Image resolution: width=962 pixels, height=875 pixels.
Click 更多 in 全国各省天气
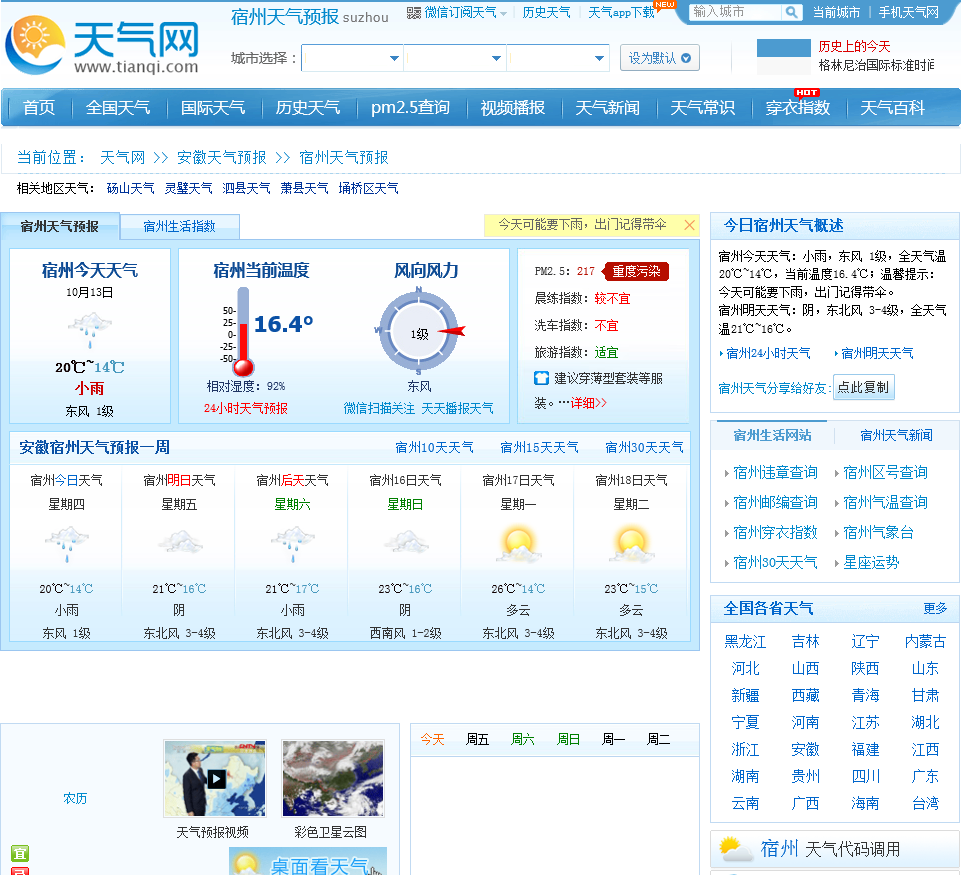pyautogui.click(x=935, y=608)
